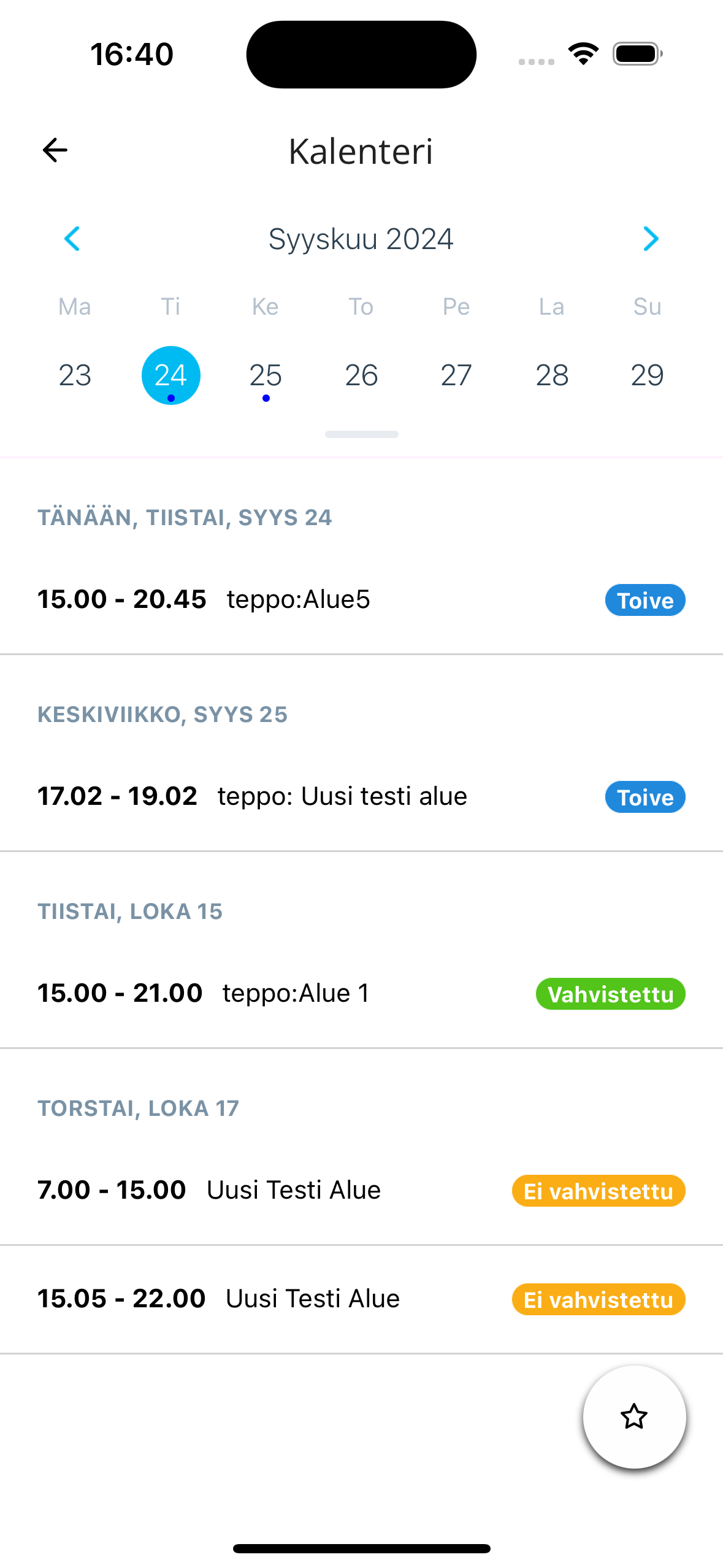Select Saturday 28 in the calendar

click(x=552, y=375)
